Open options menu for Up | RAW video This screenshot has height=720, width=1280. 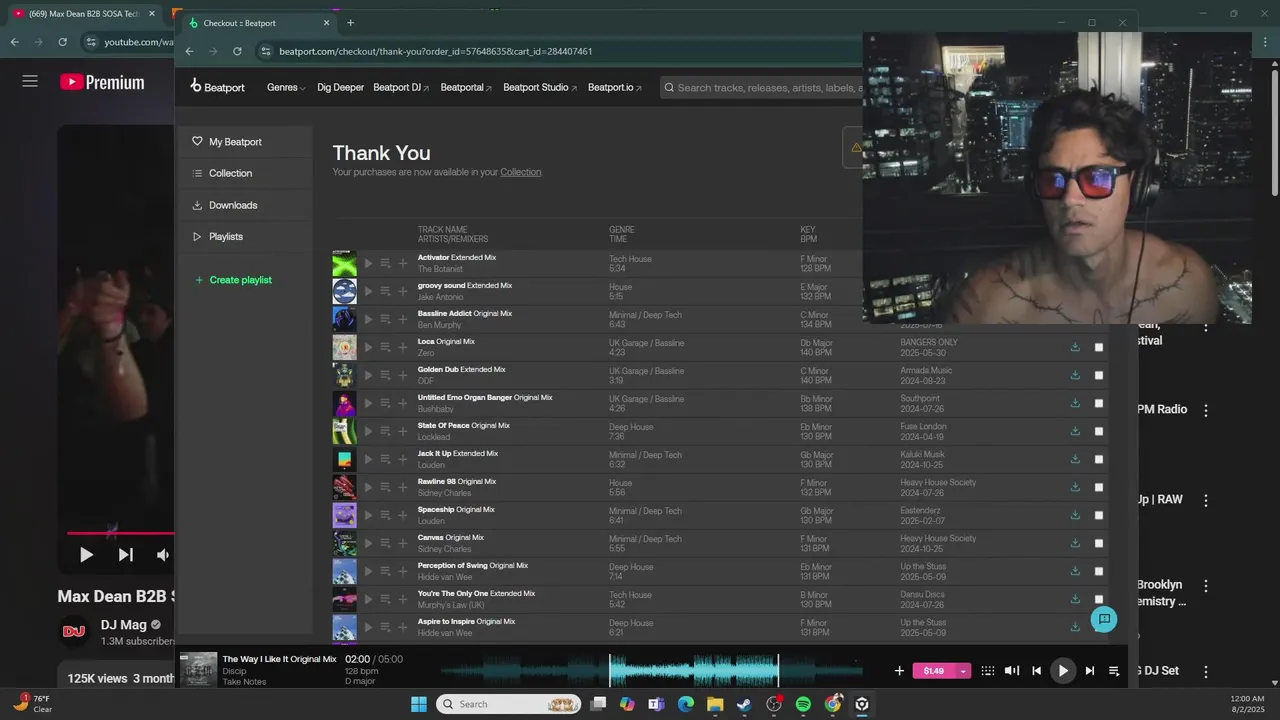point(1206,500)
